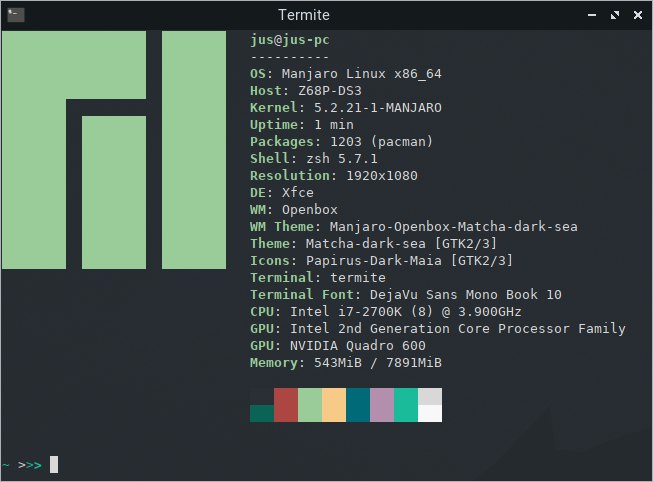
Task: Click 'GPU: NVIDIA Quadro 600' line
Action: (338, 346)
